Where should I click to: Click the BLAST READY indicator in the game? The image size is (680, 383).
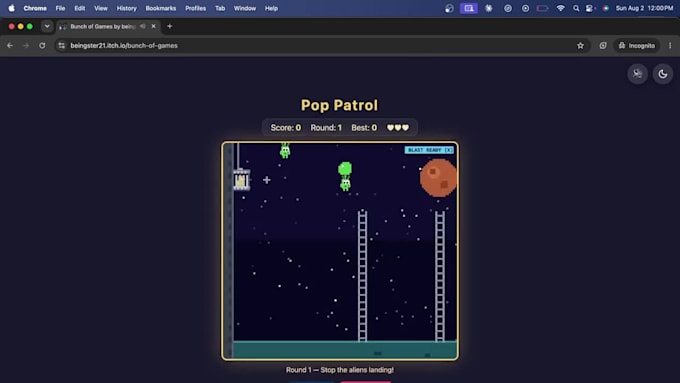click(429, 150)
